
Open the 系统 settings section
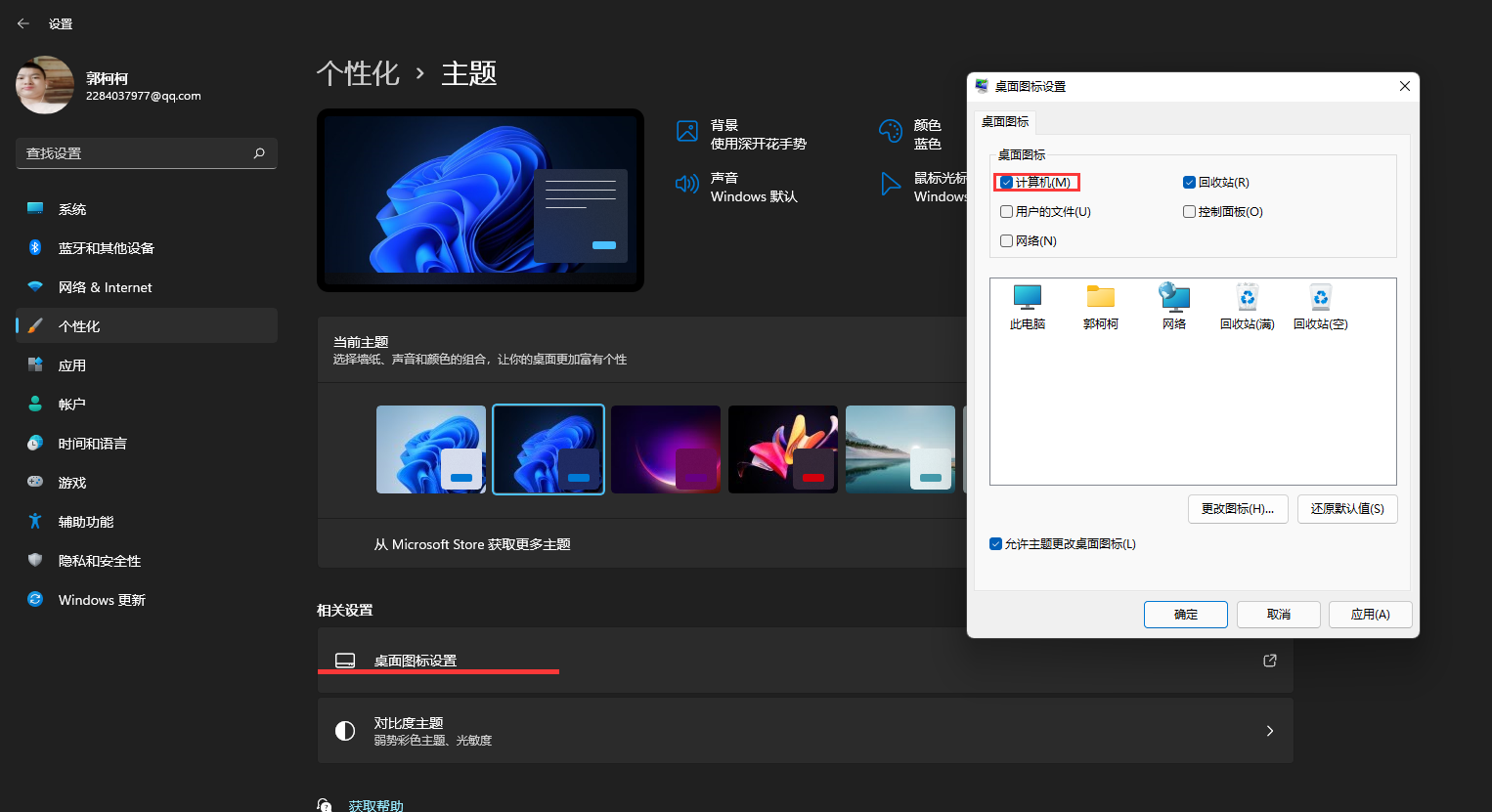[71, 208]
